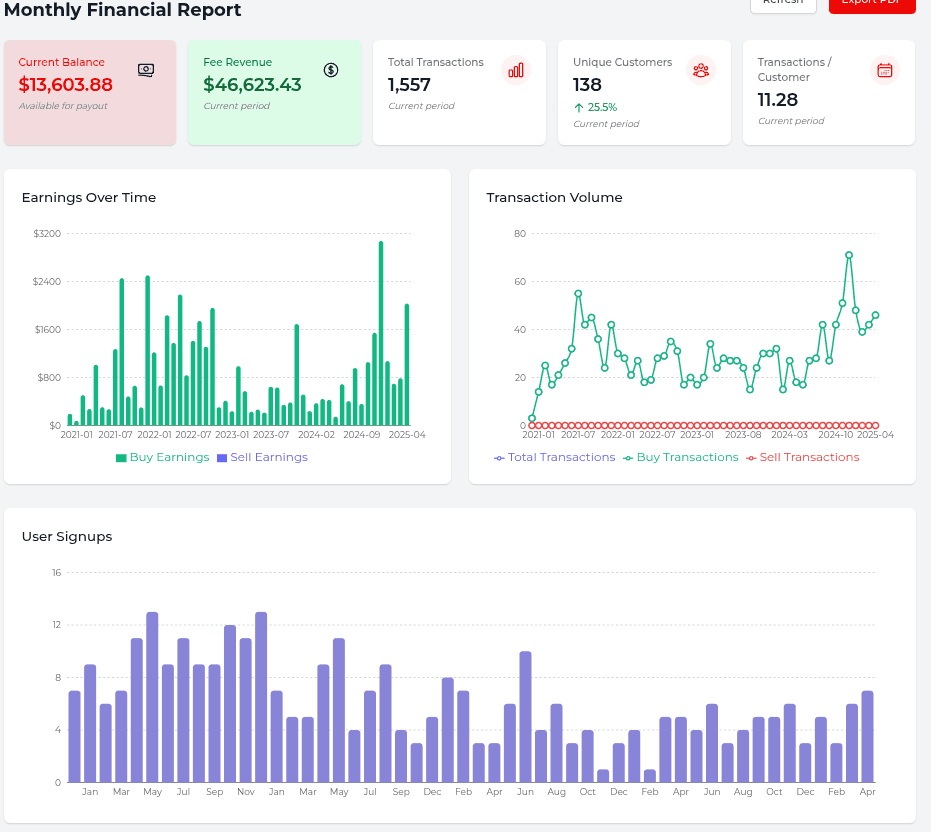Select the dollar sign icon on Fee Revenue card
The width and height of the screenshot is (931, 832).
tap(330, 70)
